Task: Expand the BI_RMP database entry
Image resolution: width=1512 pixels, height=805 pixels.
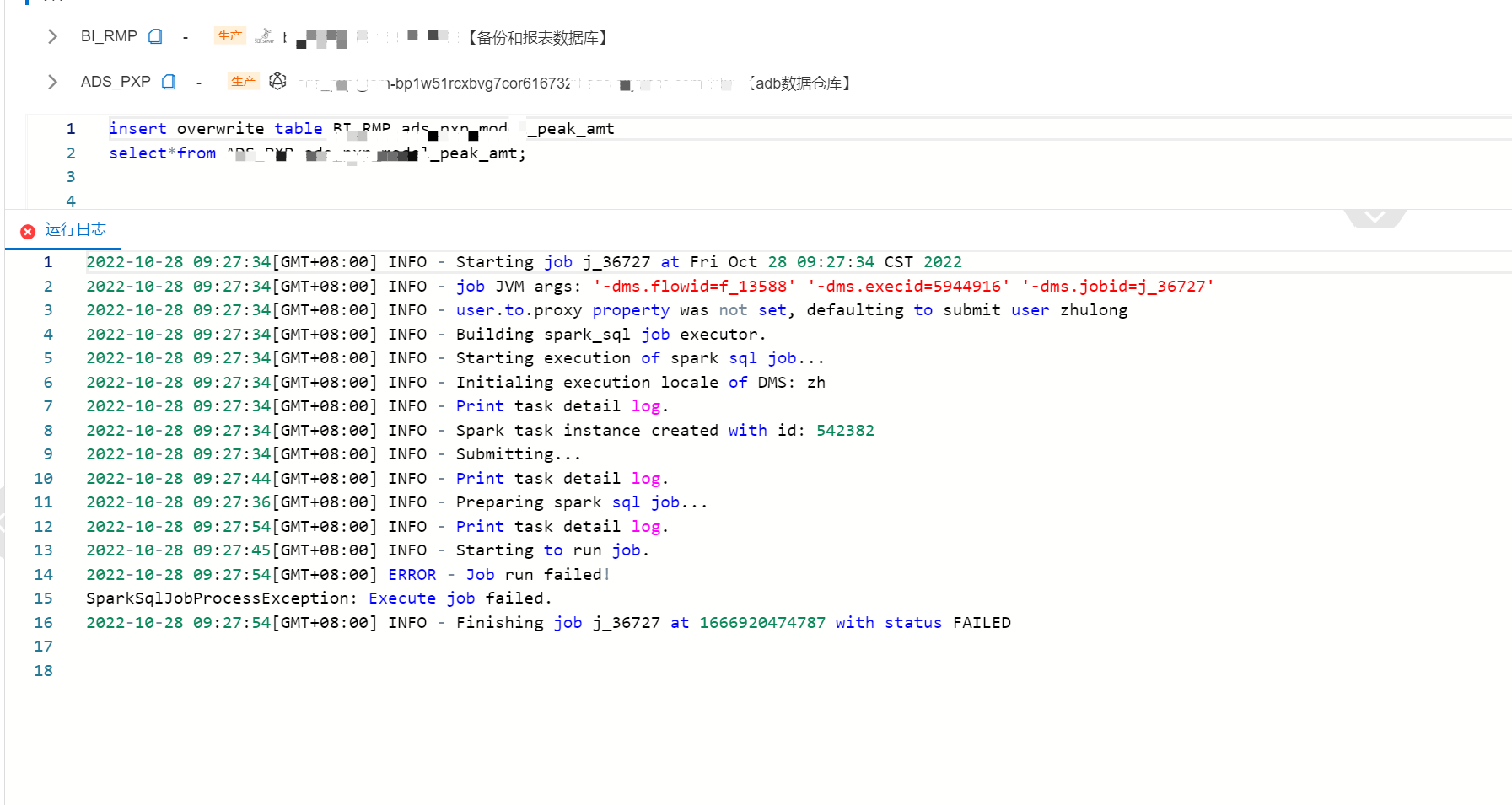Action: pos(52,36)
